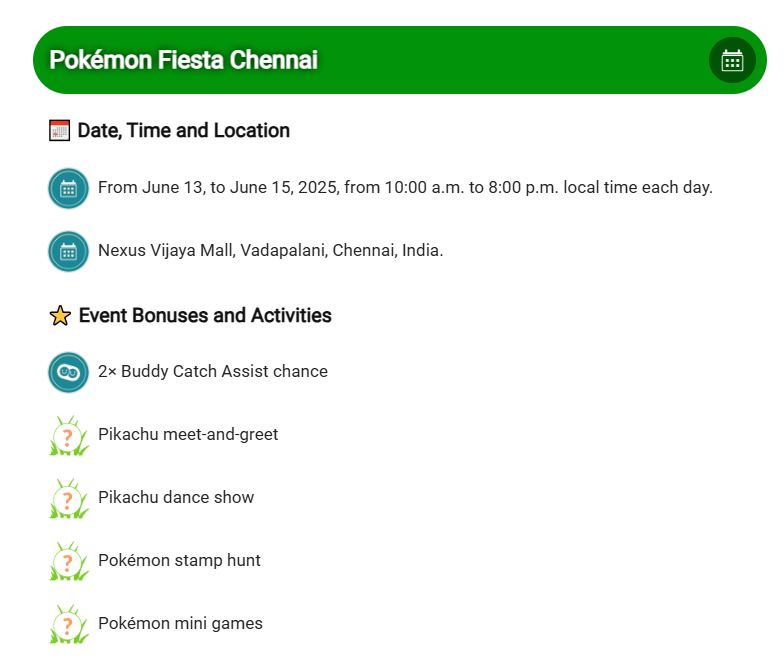Click the grass icon beside Pokémon stamp hunt
The image size is (784, 659).
tap(68, 562)
